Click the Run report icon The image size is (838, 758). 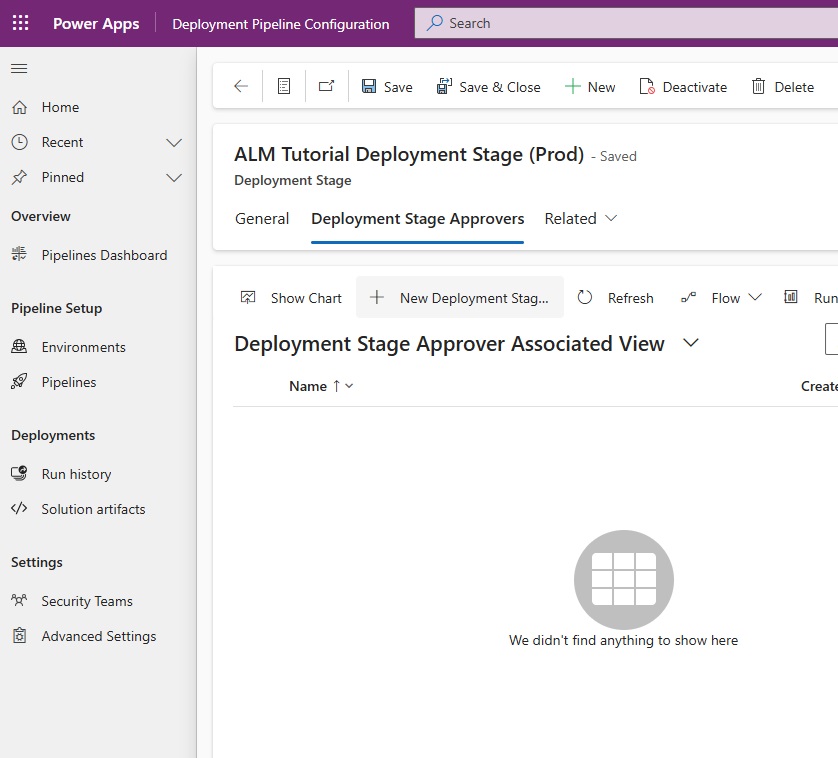click(790, 297)
